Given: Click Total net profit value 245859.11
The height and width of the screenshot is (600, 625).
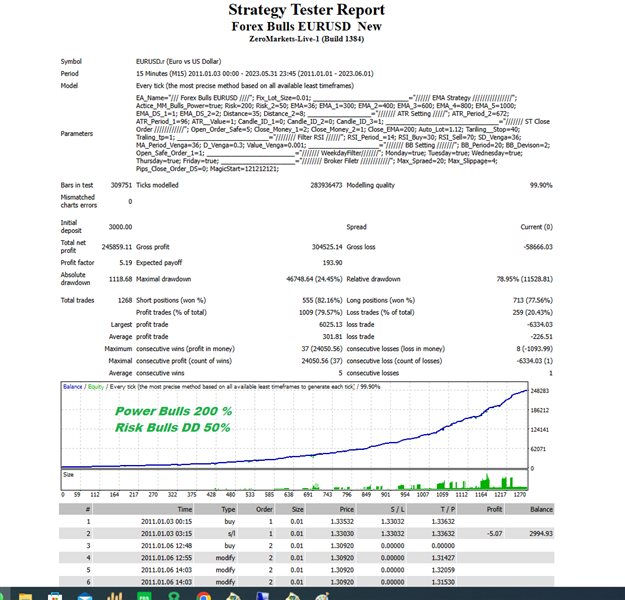Looking at the screenshot, I should coord(117,247).
